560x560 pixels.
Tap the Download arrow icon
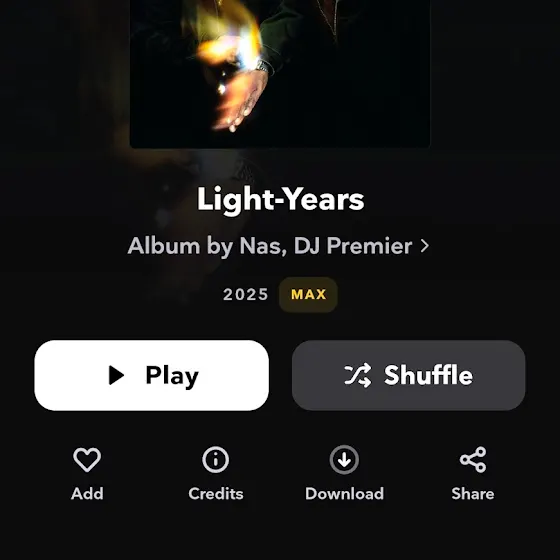click(x=344, y=460)
